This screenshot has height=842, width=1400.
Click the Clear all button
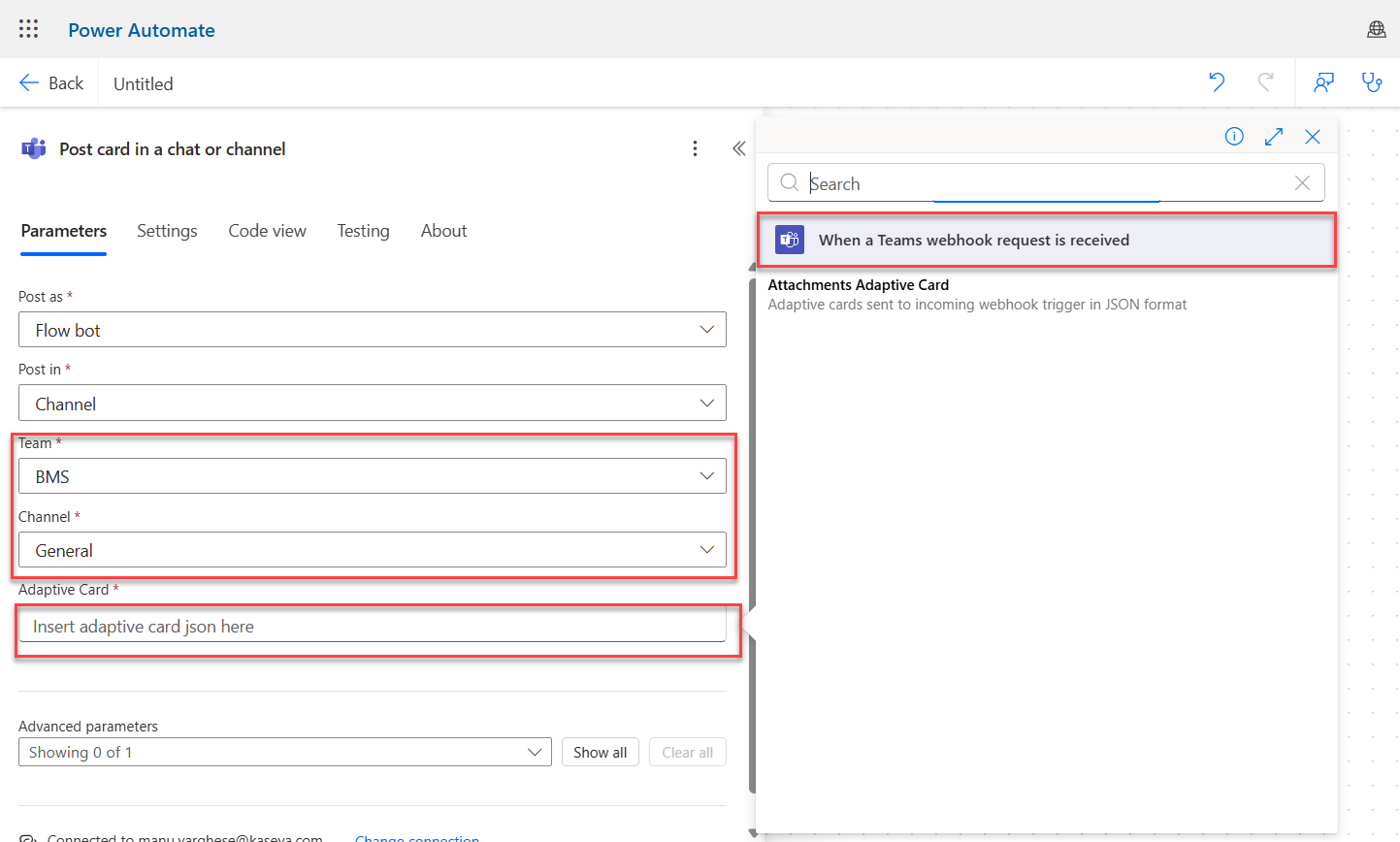(x=688, y=752)
